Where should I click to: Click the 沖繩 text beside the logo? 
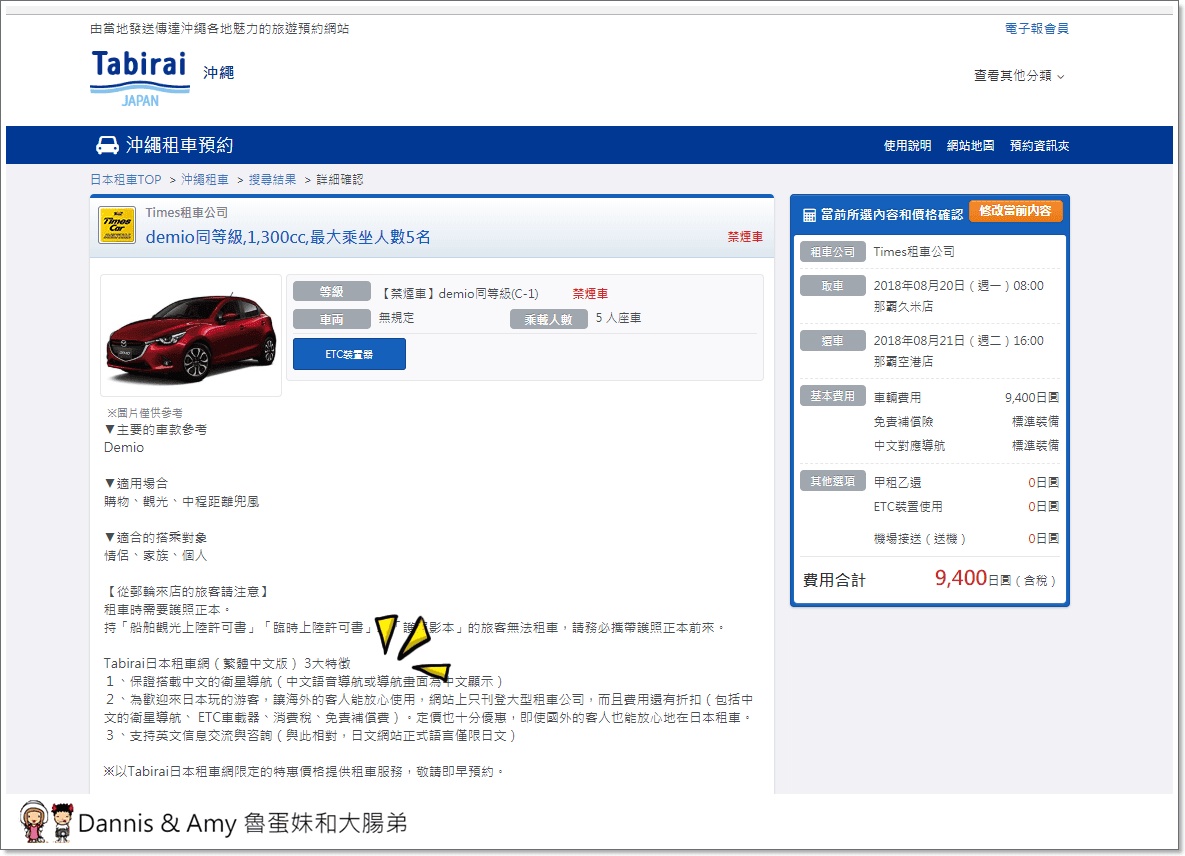(218, 73)
